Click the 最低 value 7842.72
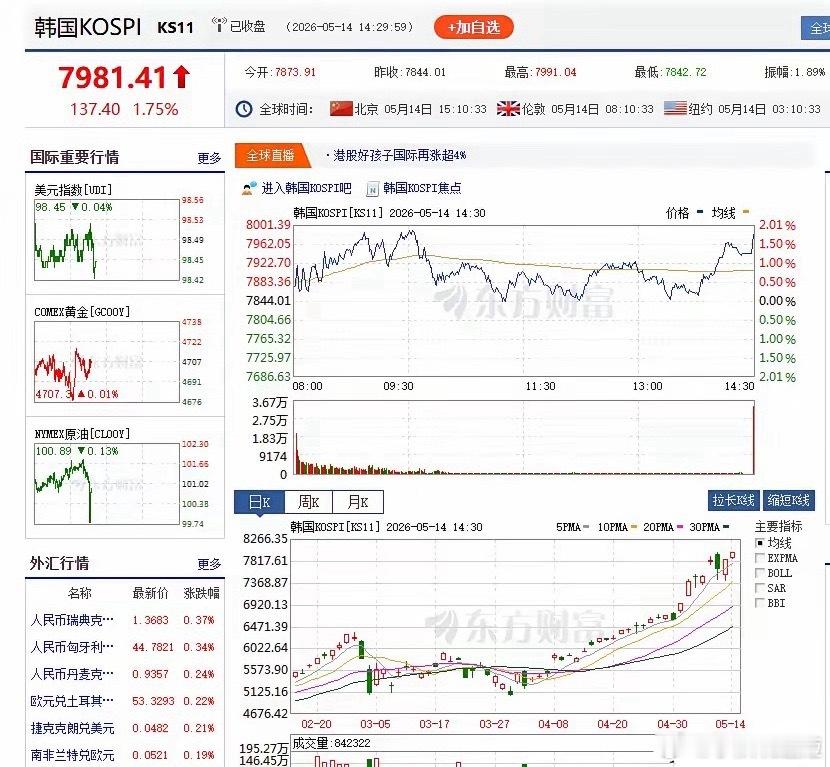 (685, 73)
